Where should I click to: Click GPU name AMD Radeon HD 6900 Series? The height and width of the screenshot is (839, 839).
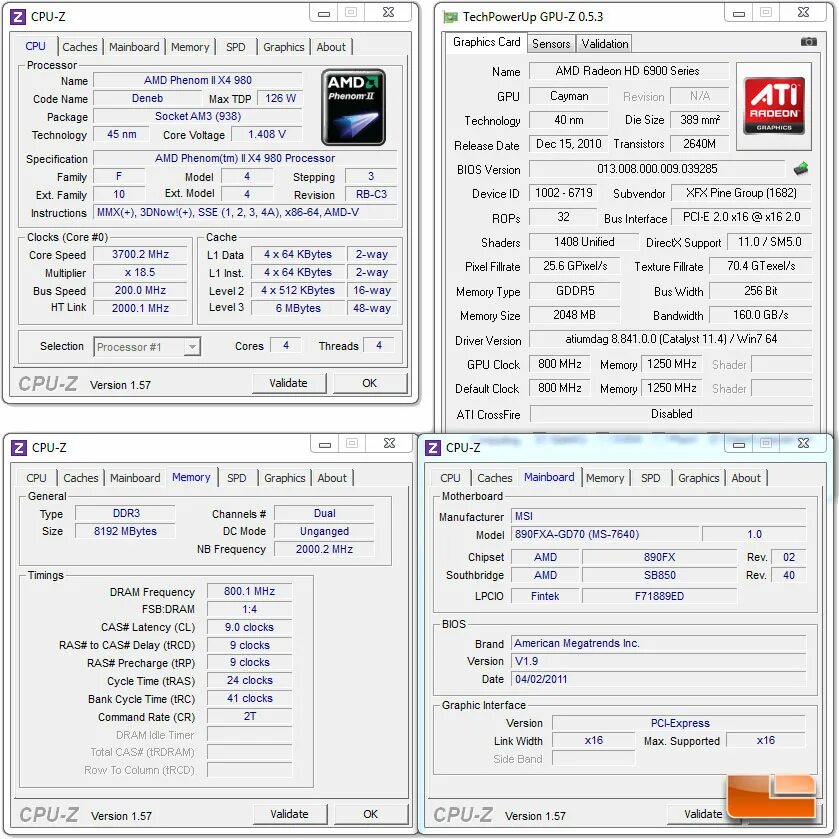(x=628, y=71)
